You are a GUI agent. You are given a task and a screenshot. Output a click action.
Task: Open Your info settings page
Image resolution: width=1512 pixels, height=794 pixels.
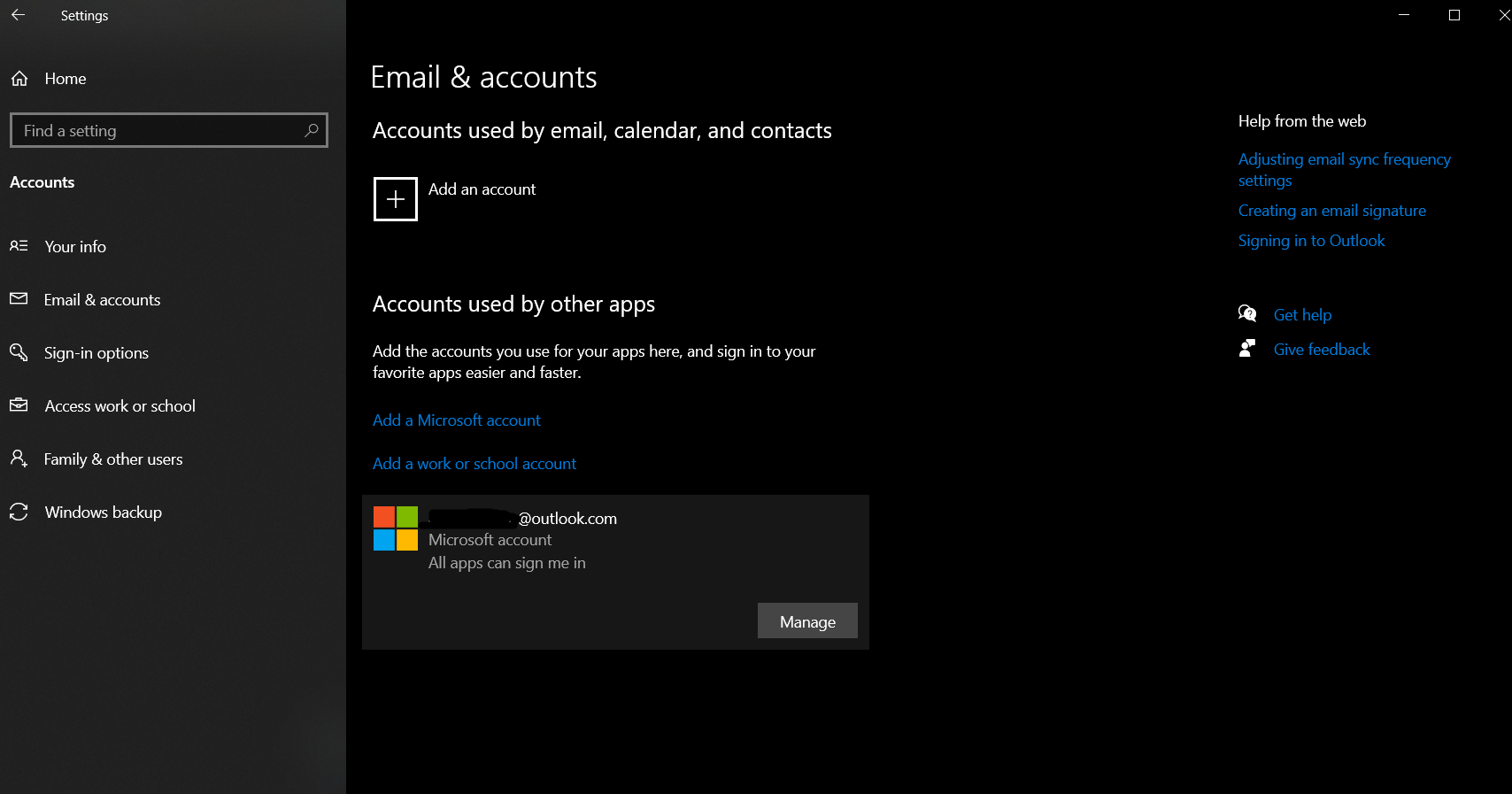click(75, 247)
